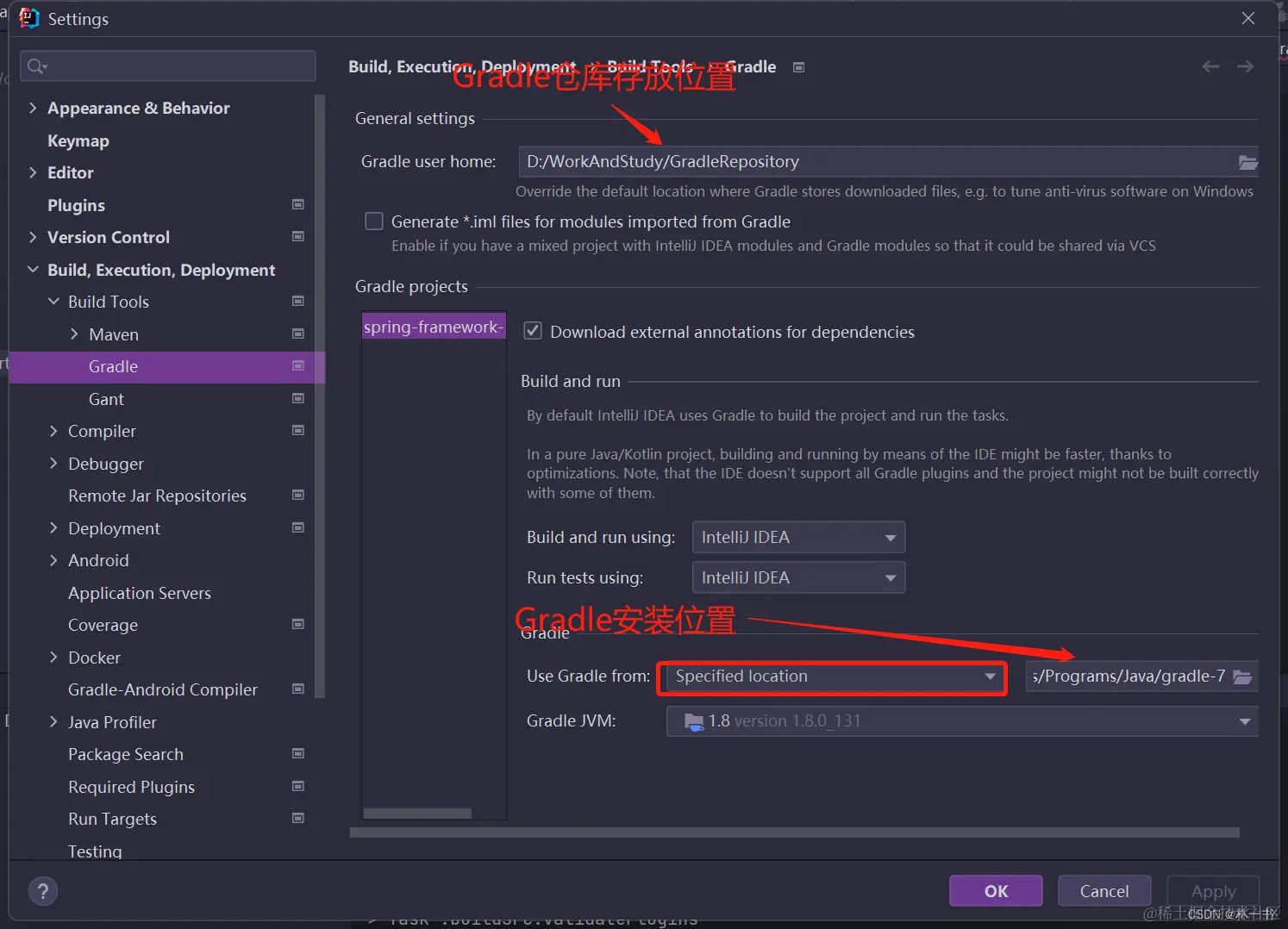Screen dimensions: 1288x929
Task: Open the help question mark button
Action: coord(43,891)
